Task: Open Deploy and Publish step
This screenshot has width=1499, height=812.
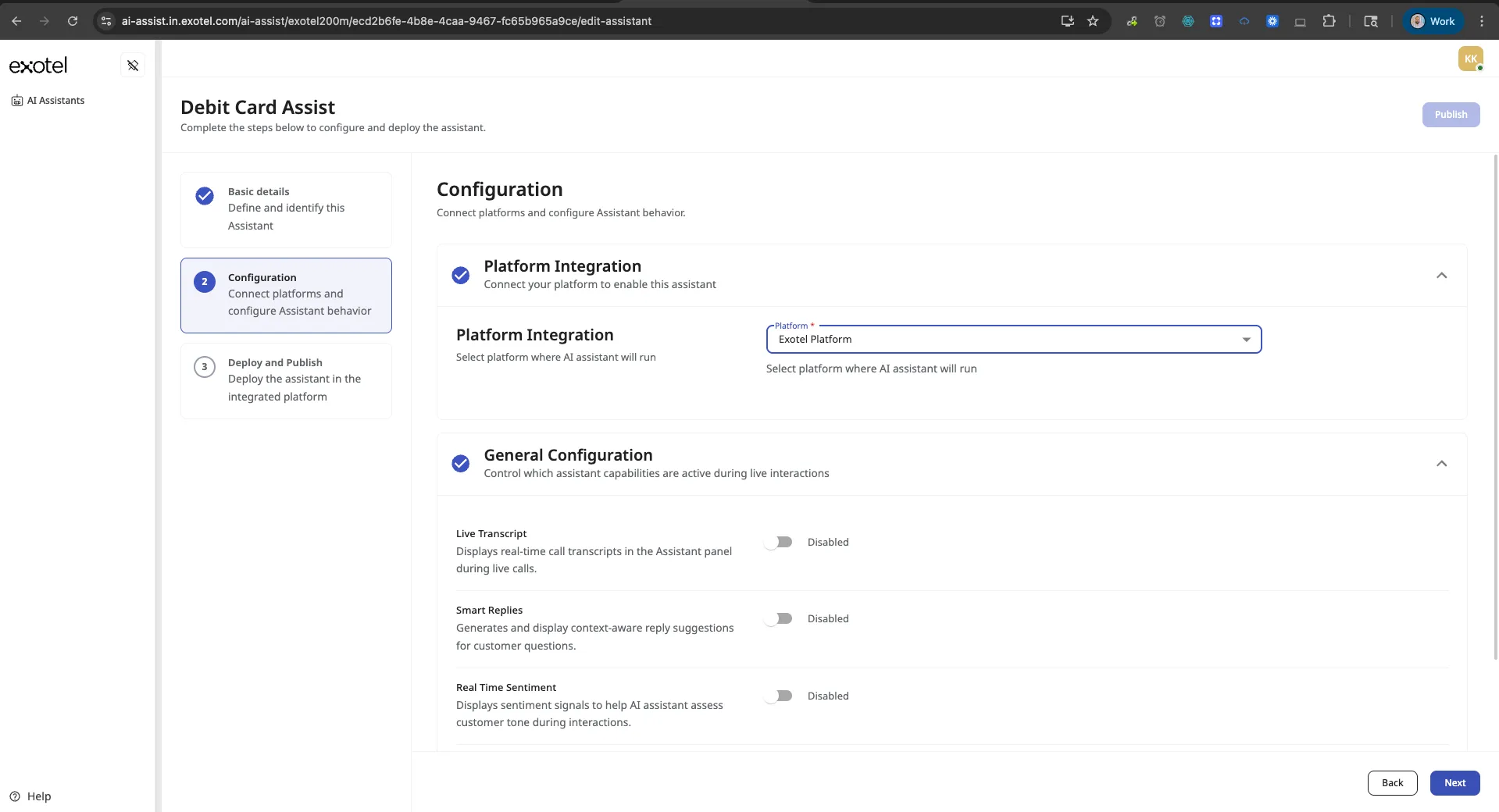Action: (x=286, y=380)
